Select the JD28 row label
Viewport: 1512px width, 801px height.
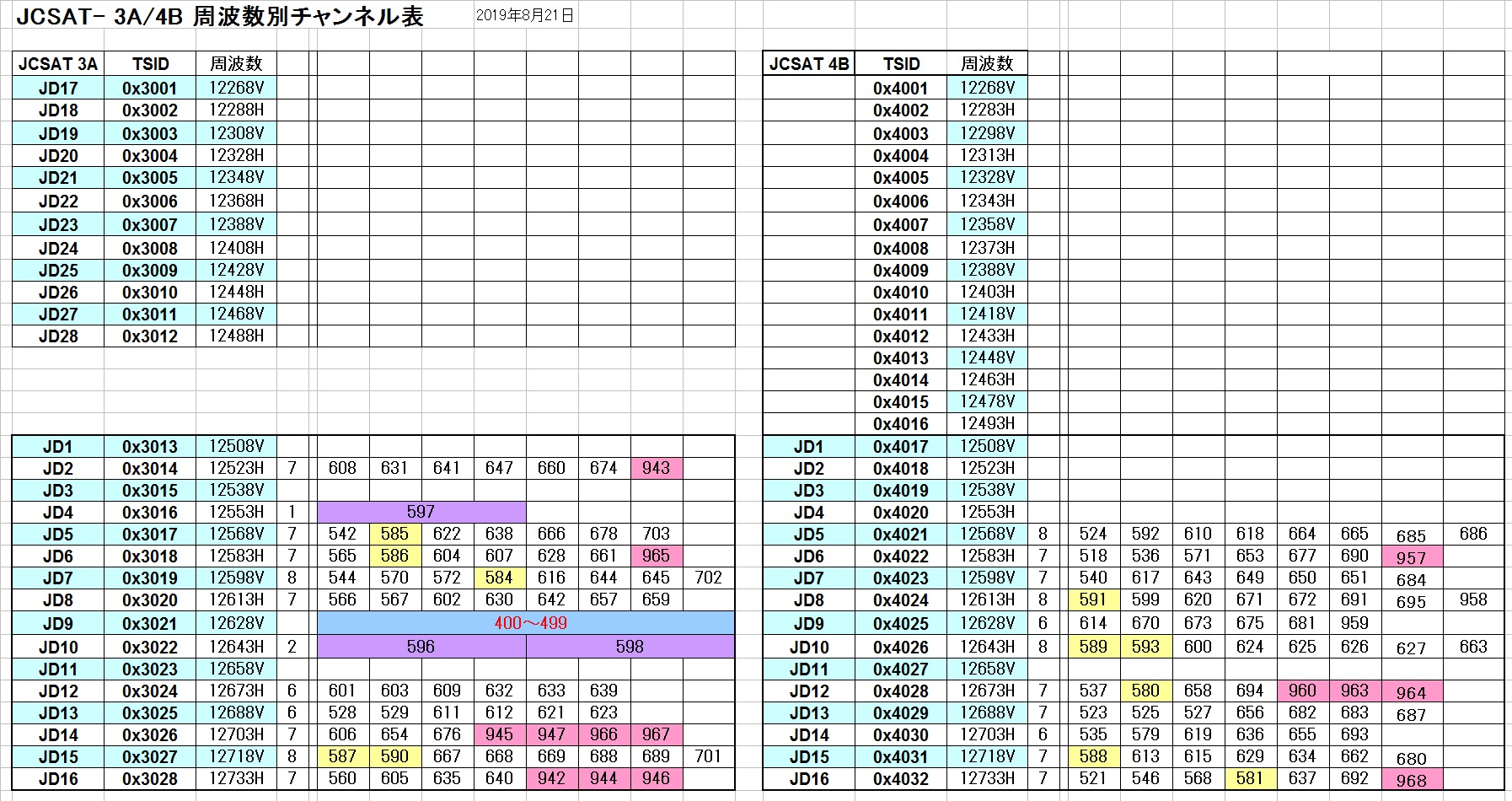coord(58,336)
